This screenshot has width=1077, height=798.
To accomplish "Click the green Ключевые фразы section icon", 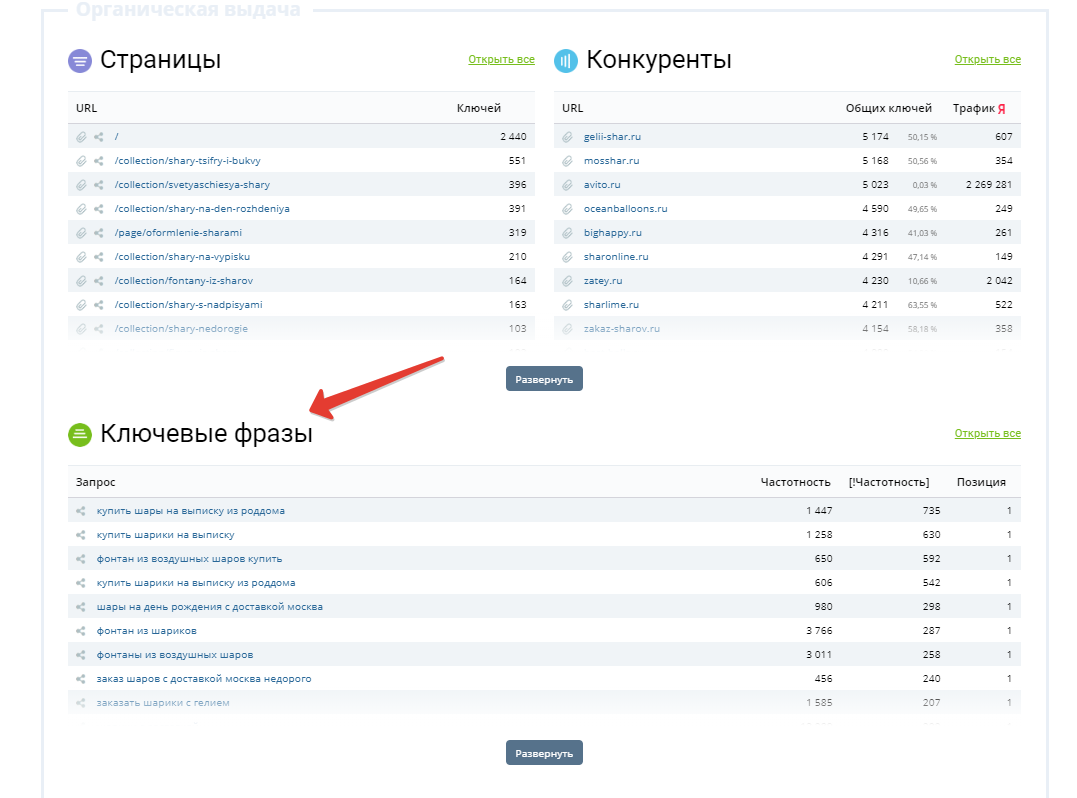I will 80,435.
